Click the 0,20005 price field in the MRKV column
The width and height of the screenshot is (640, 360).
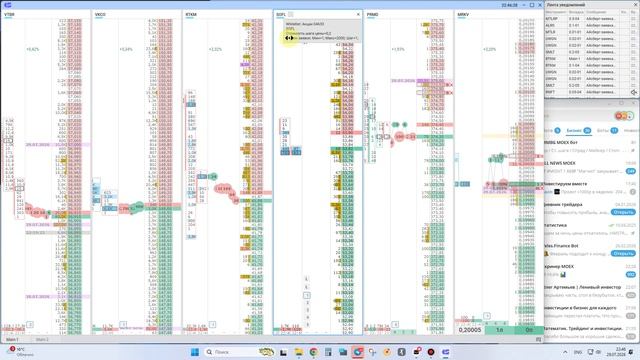(470, 330)
